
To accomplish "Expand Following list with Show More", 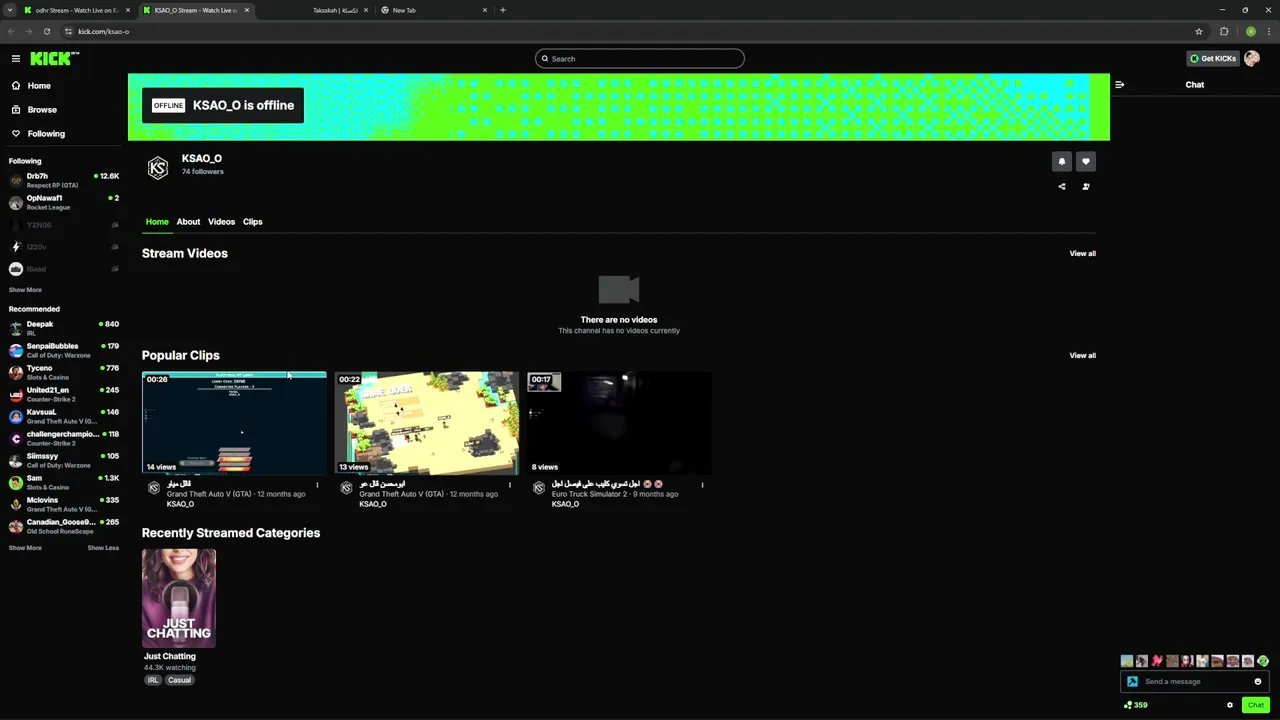I will tap(25, 290).
